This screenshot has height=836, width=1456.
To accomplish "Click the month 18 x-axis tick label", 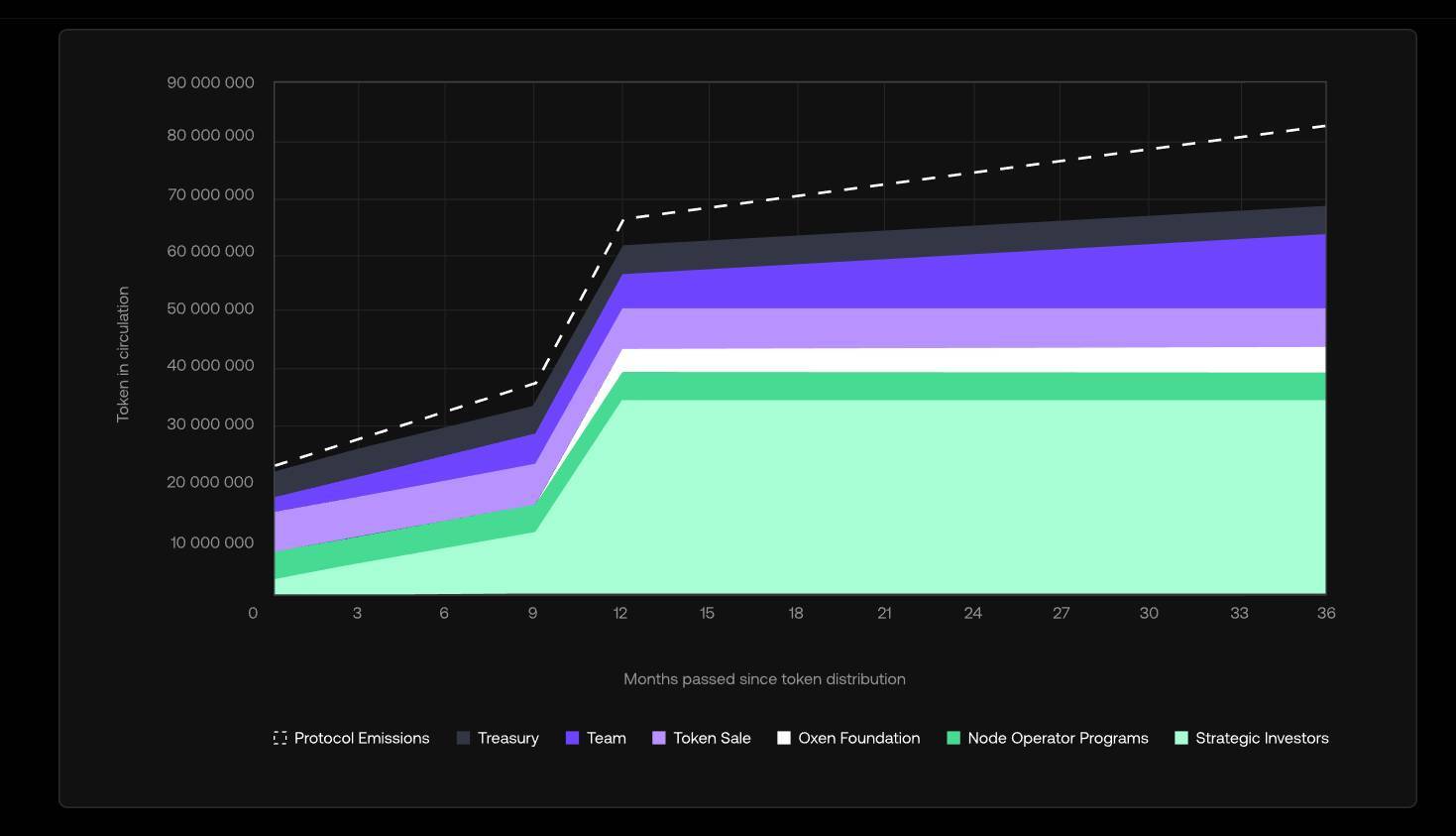I will tap(796, 613).
